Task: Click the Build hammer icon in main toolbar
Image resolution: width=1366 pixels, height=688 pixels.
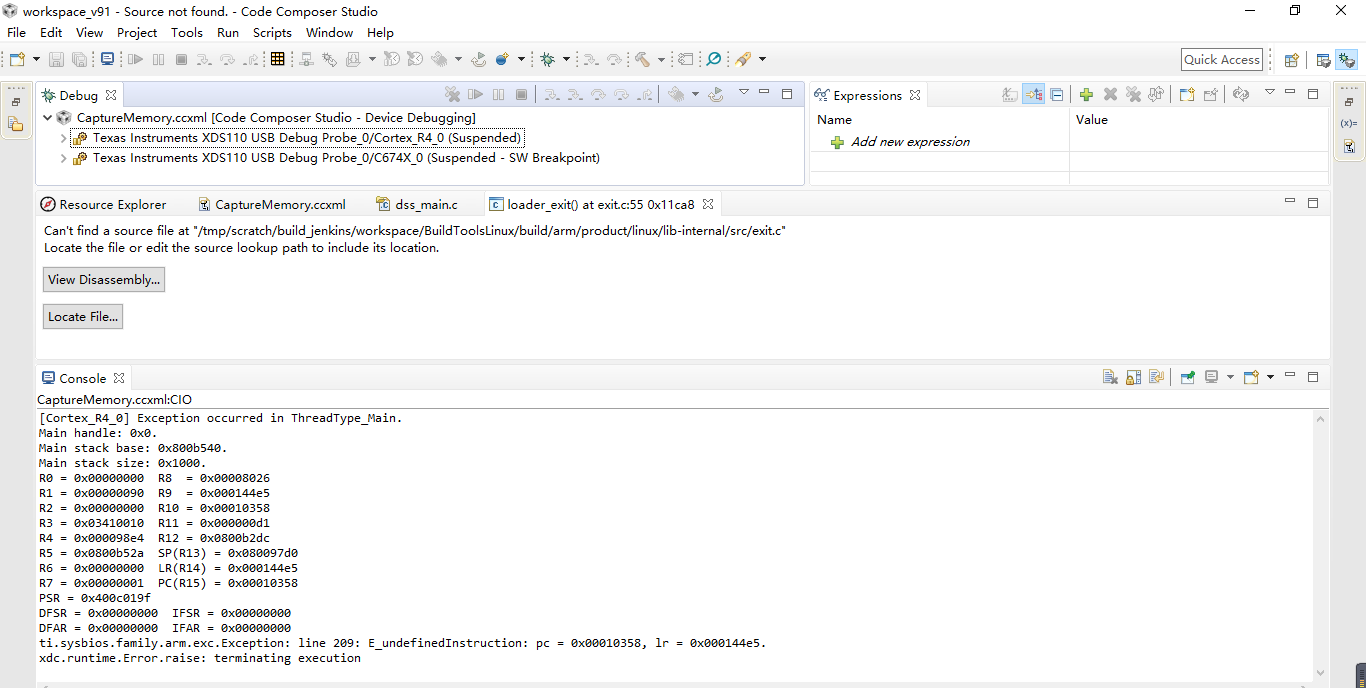Action: pos(643,59)
